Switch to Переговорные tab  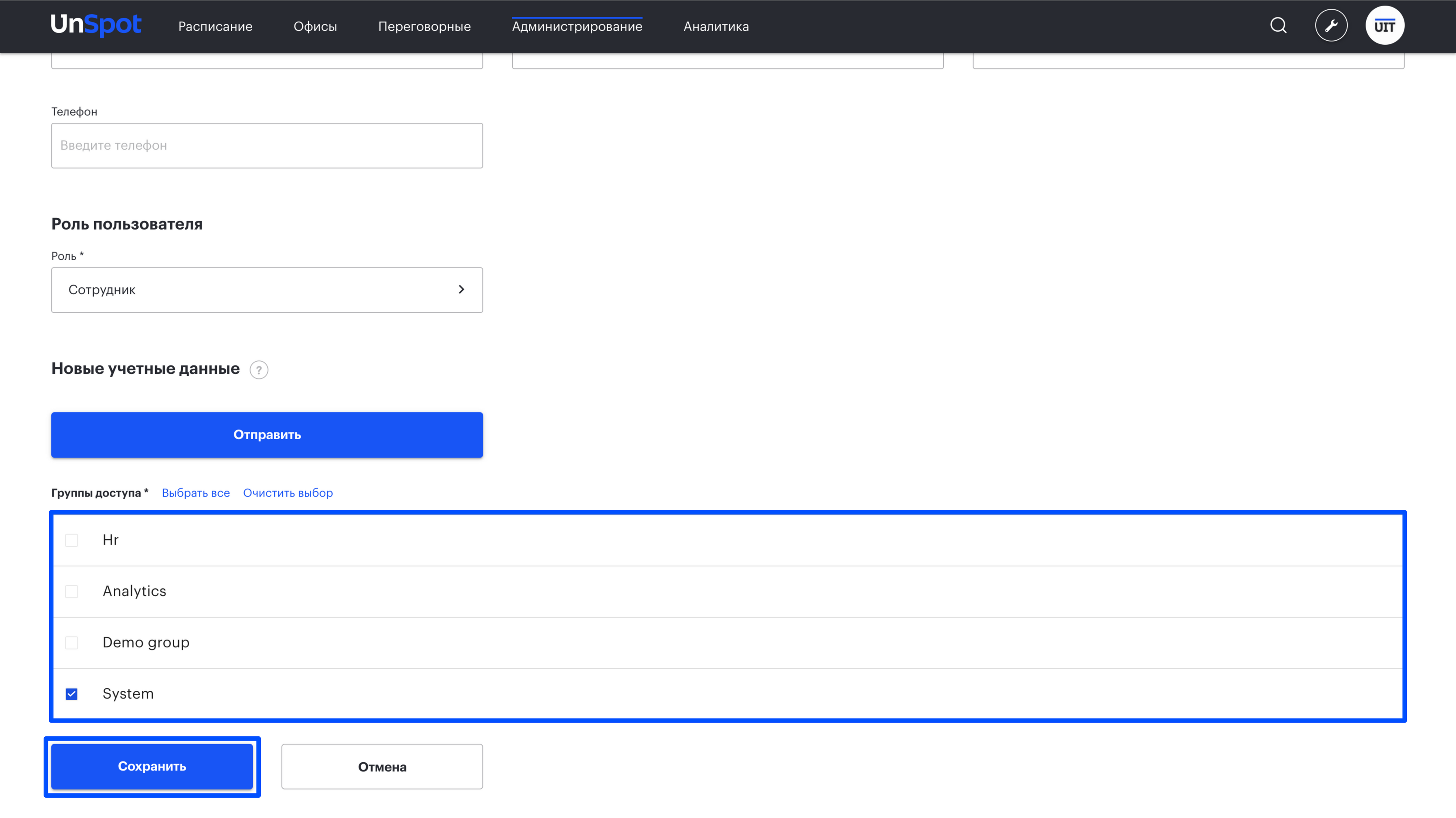[425, 26]
